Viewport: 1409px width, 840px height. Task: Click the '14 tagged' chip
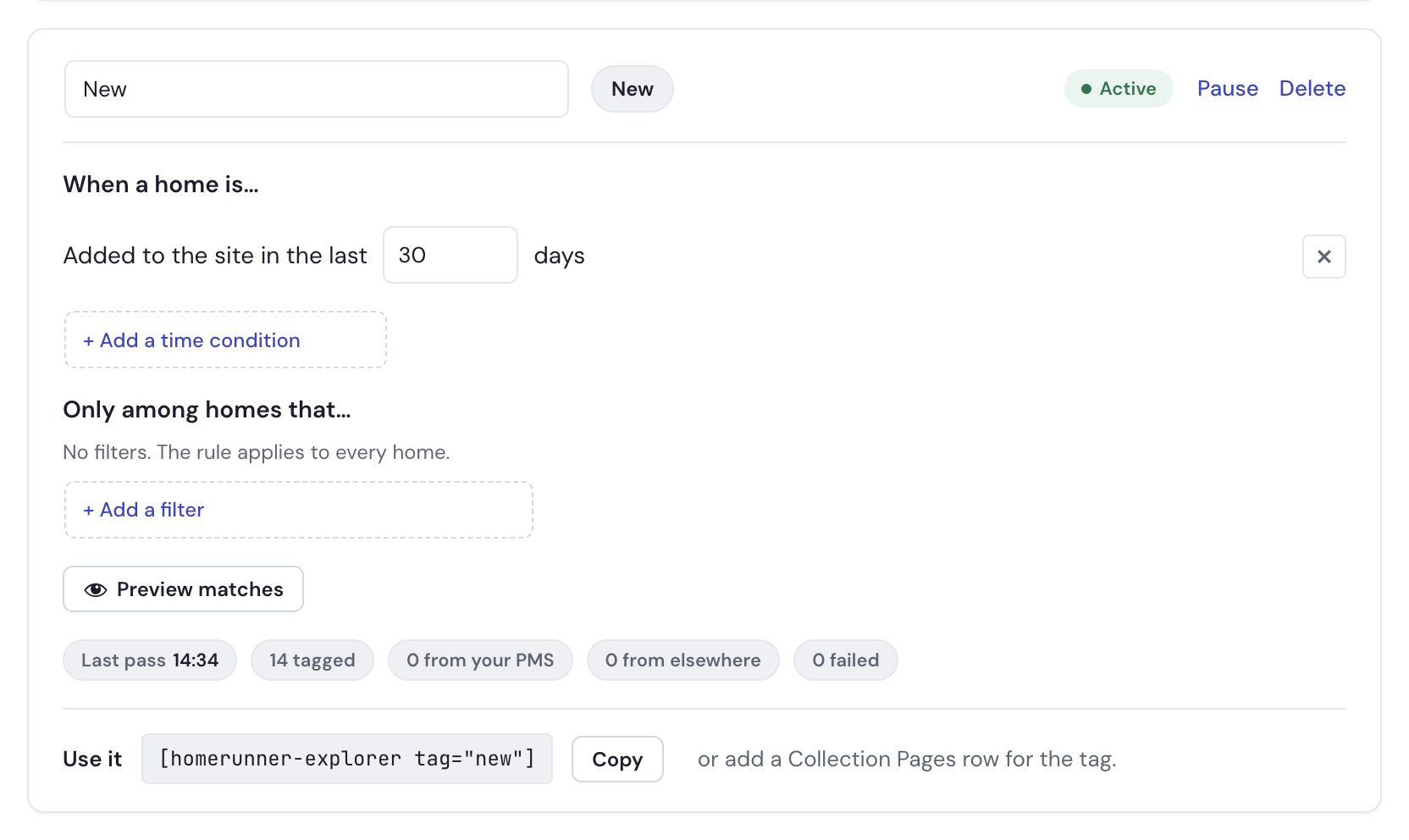312,660
